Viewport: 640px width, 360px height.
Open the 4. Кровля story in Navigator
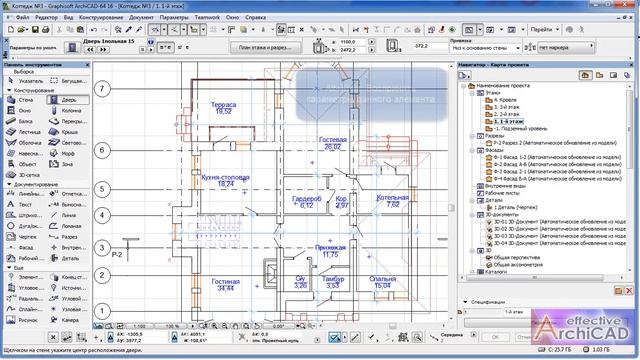click(501, 100)
